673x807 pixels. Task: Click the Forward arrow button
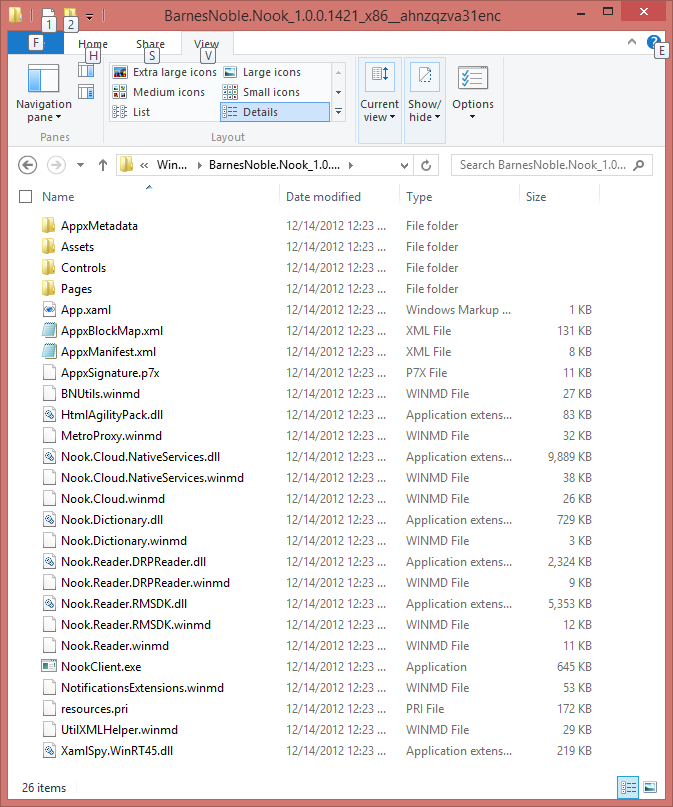(57, 165)
